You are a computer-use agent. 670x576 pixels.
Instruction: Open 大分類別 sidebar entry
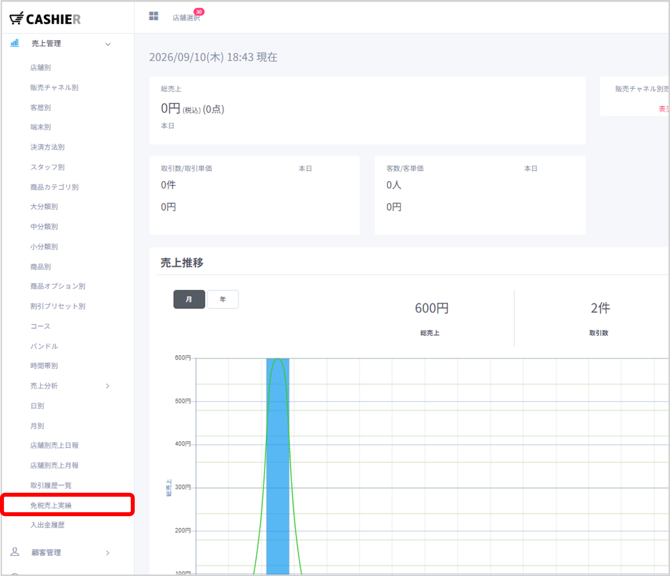click(x=44, y=207)
